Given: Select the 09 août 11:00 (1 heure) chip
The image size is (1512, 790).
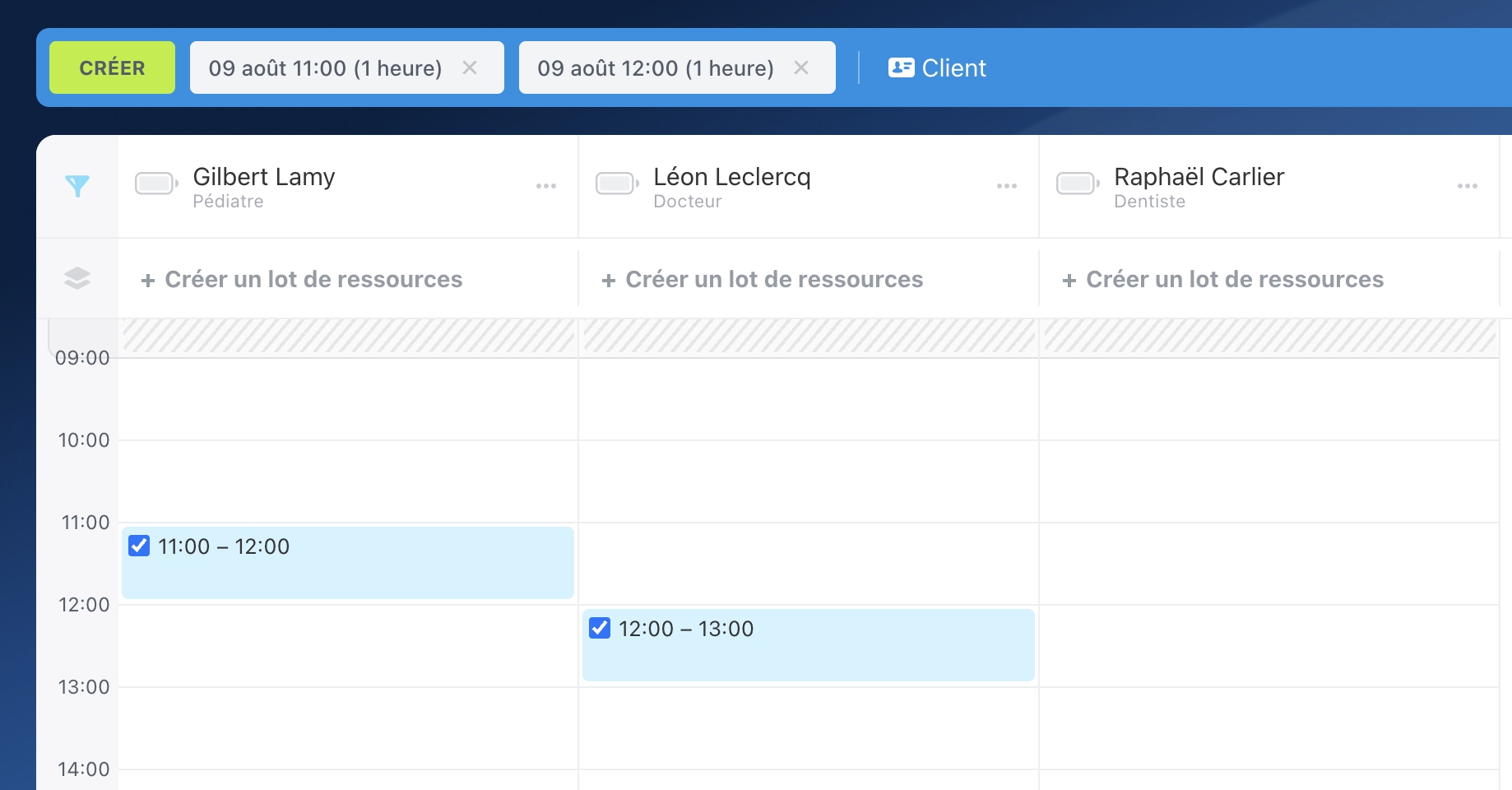Looking at the screenshot, I should pos(325,67).
